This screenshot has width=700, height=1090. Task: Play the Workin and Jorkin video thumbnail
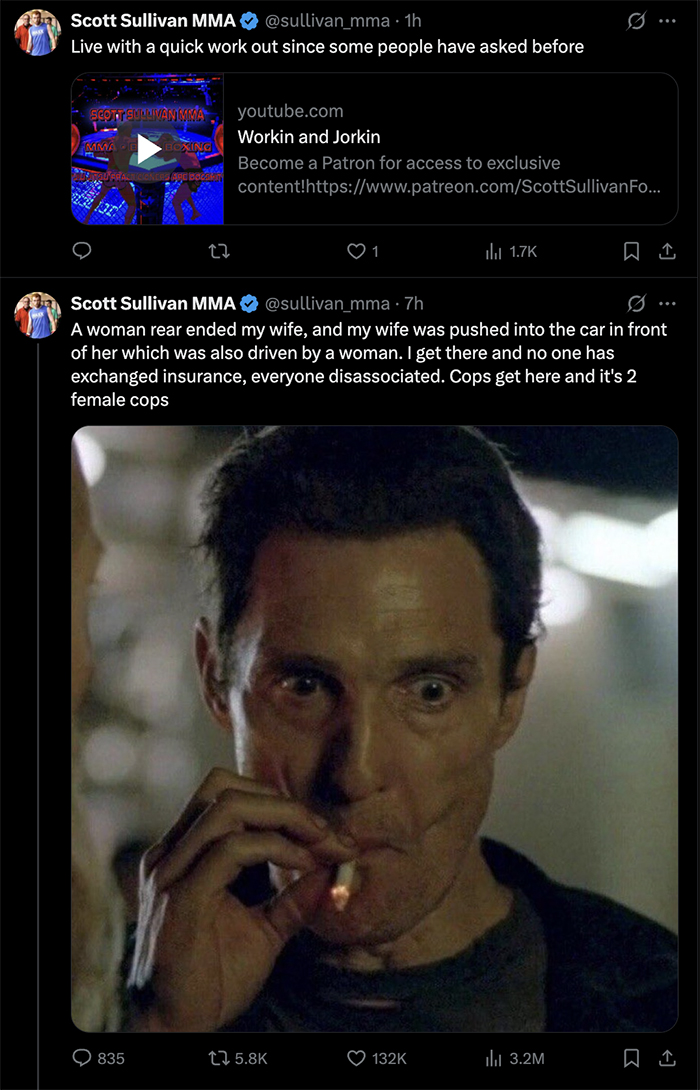(x=148, y=149)
